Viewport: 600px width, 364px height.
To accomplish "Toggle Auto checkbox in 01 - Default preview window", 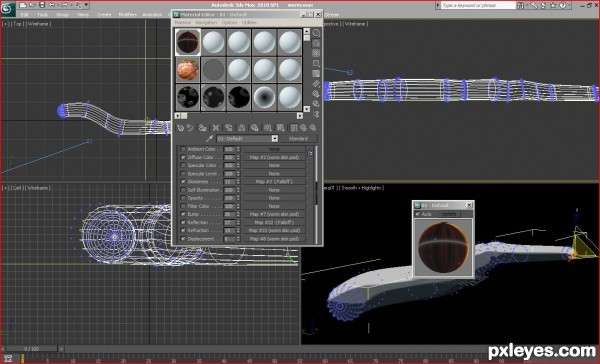I will (x=417, y=214).
